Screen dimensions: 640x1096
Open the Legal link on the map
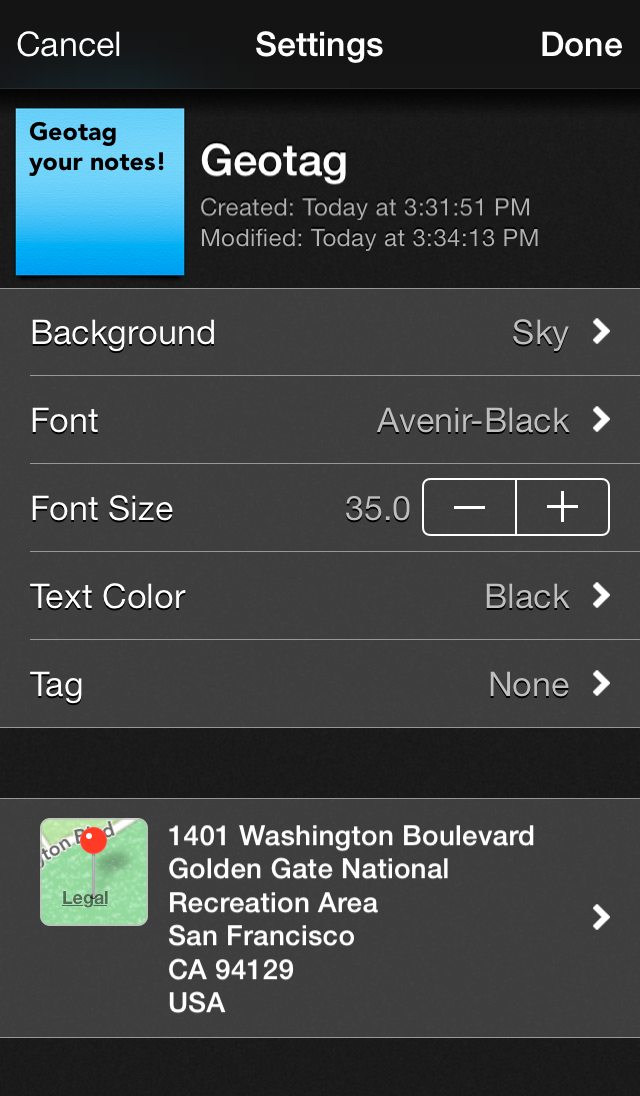(x=85, y=898)
